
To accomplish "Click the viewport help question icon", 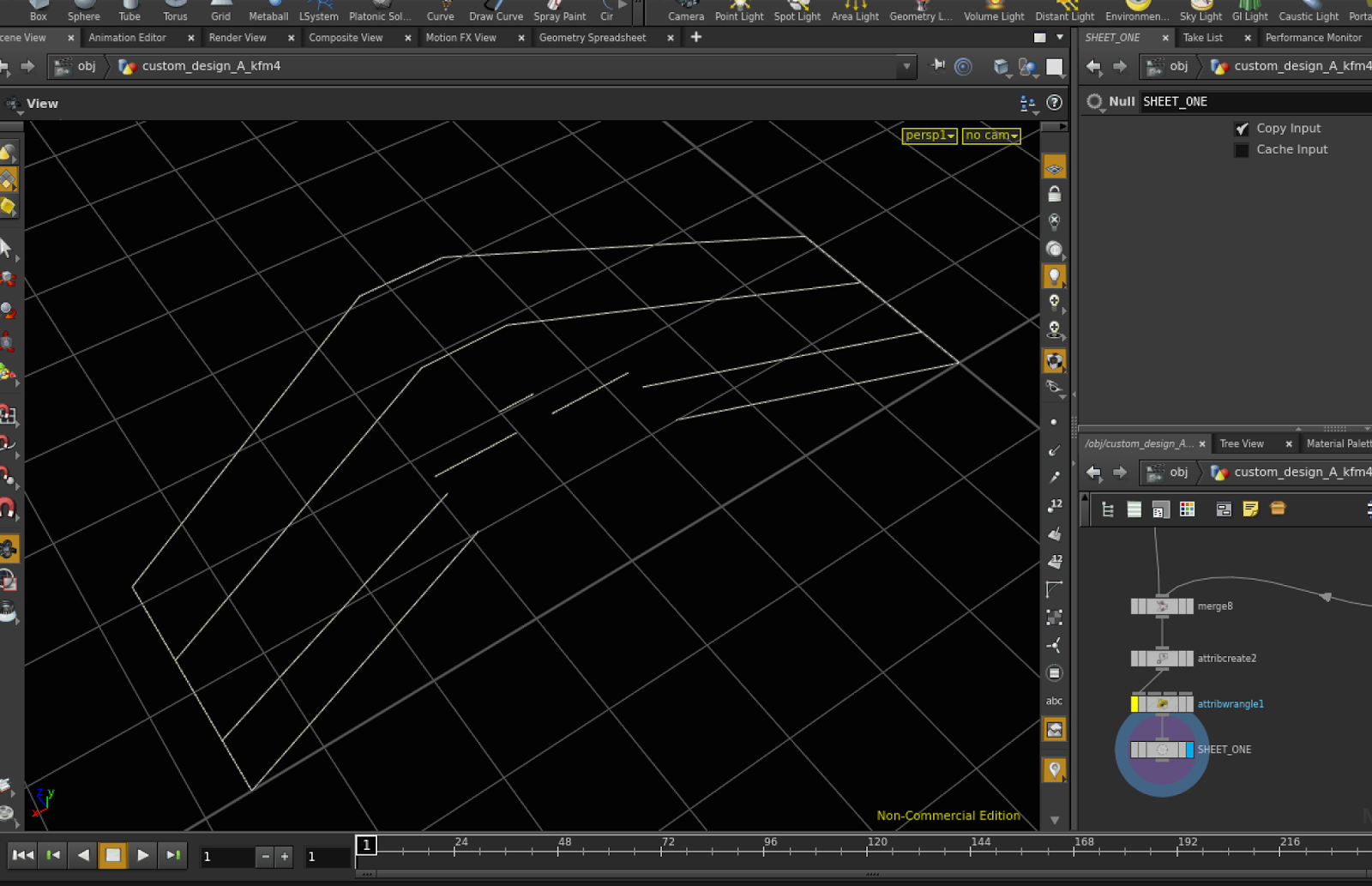I will pyautogui.click(x=1054, y=103).
